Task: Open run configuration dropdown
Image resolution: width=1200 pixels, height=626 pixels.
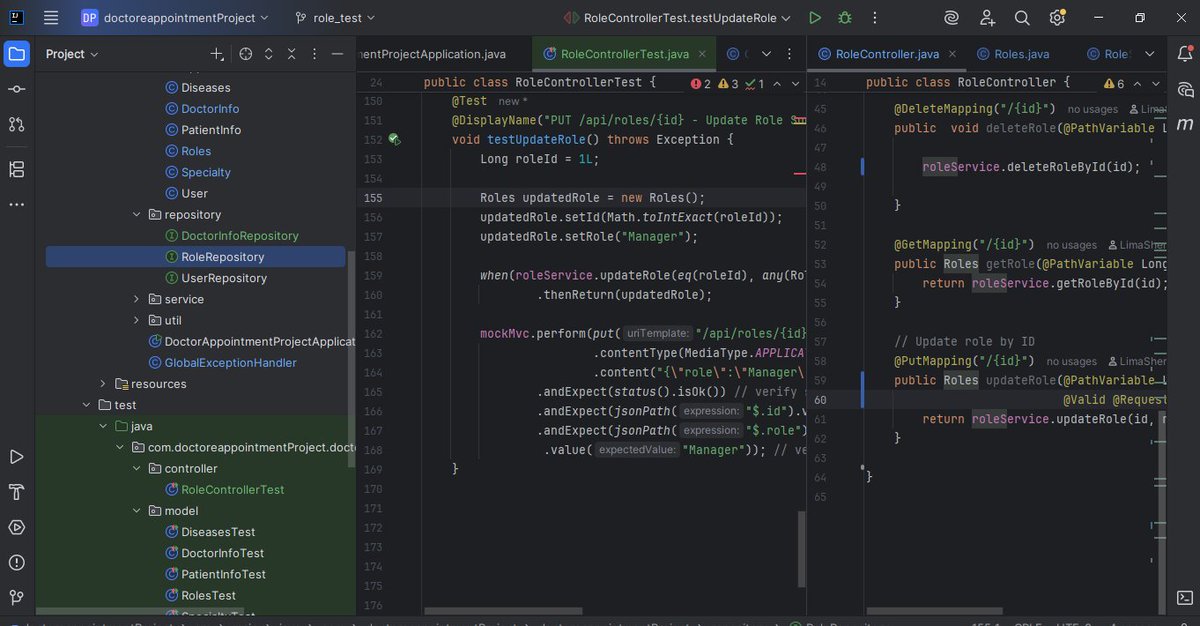Action: tap(677, 18)
